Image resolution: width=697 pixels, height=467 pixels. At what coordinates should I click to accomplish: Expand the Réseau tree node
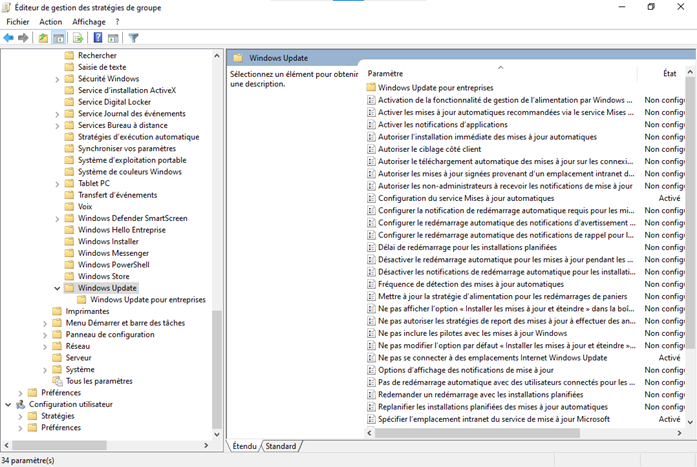[x=44, y=347]
